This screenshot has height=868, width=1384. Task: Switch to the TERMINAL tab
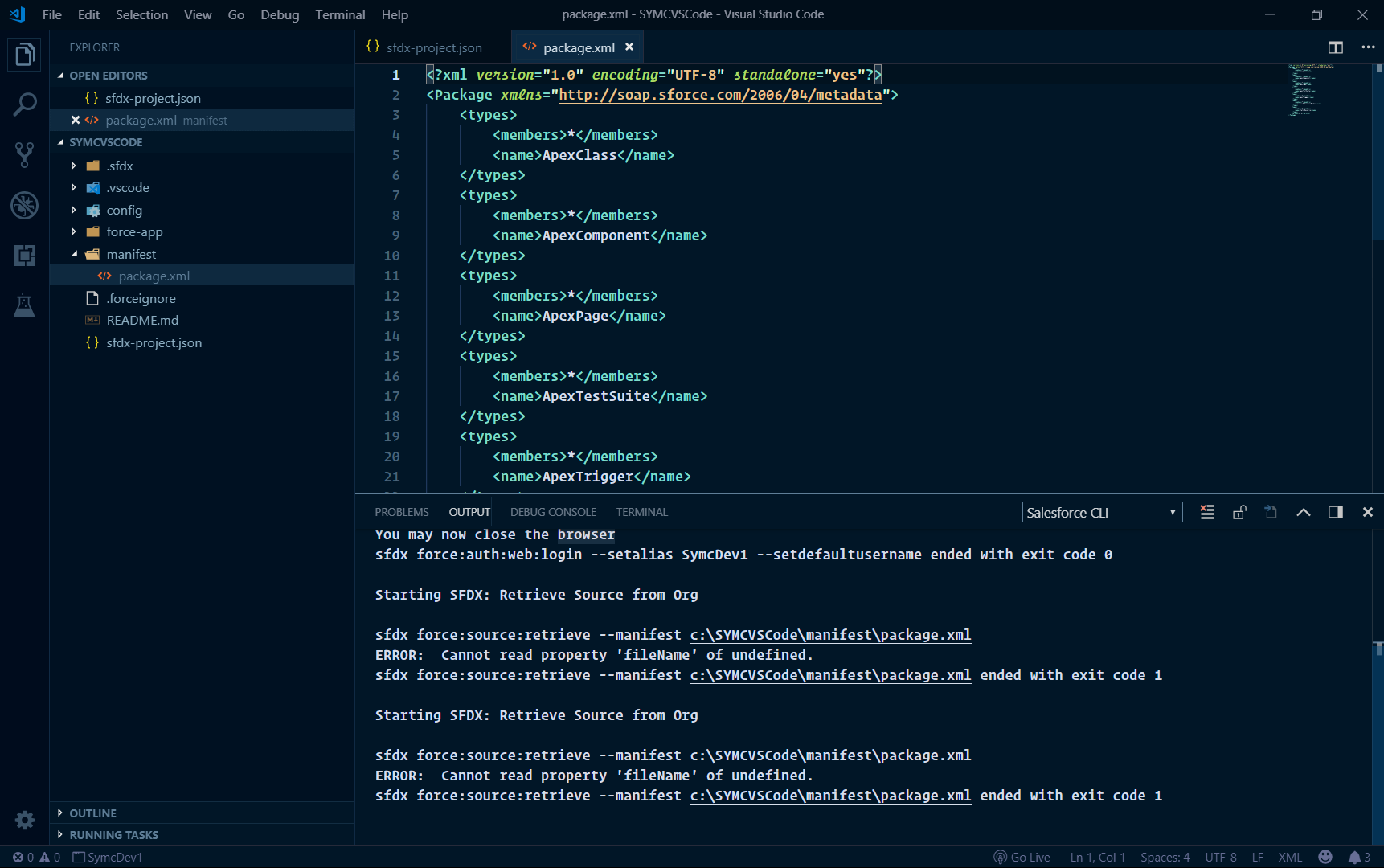pos(641,511)
